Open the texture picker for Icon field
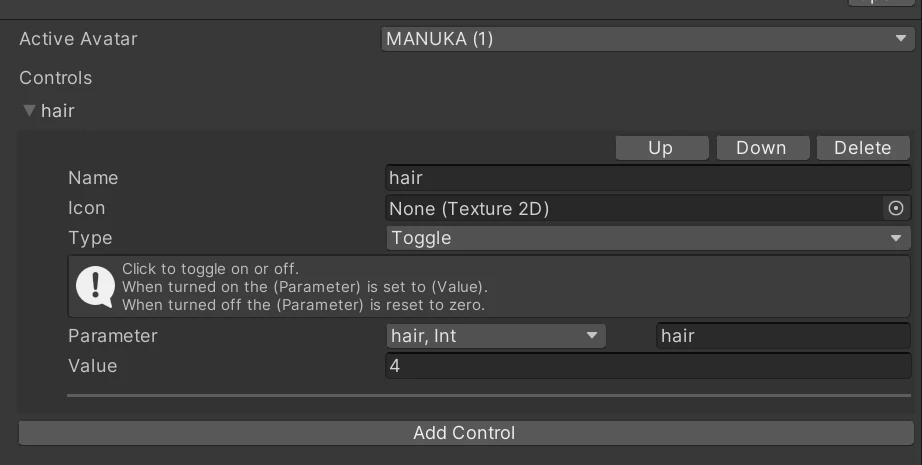This screenshot has height=465, width=922. pos(896,208)
